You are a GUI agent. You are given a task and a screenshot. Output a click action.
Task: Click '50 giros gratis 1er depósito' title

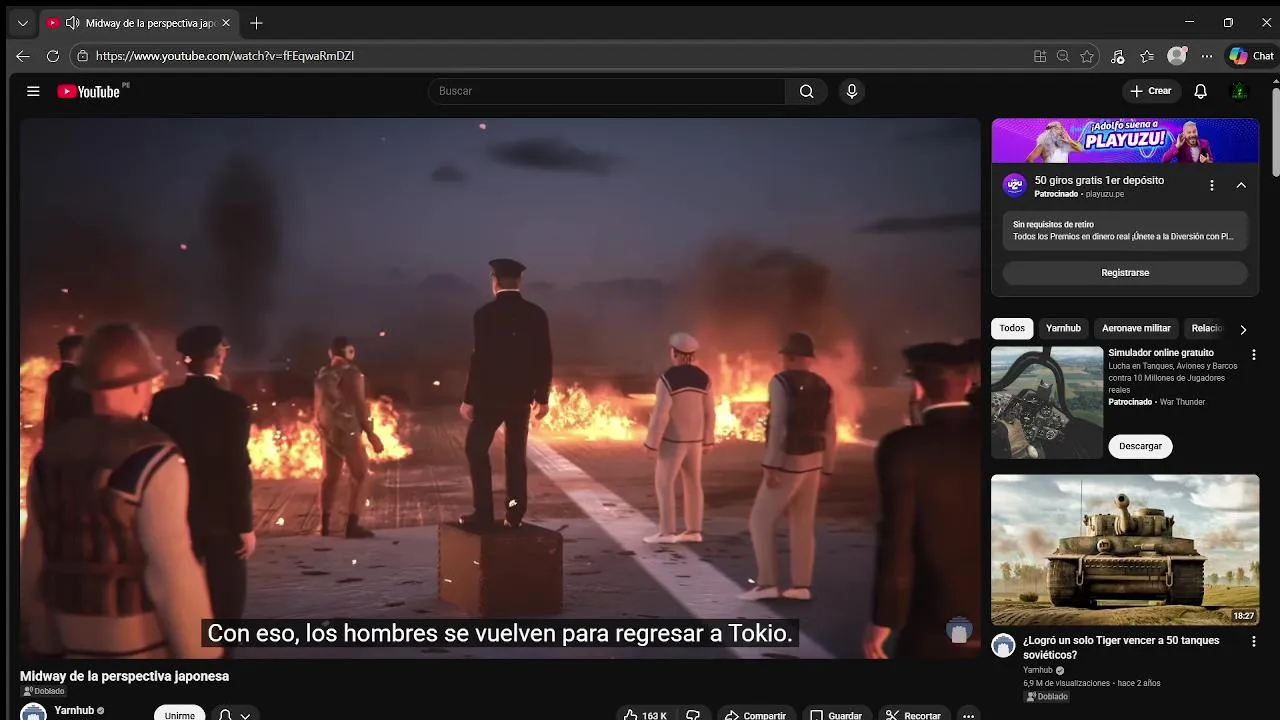1099,180
